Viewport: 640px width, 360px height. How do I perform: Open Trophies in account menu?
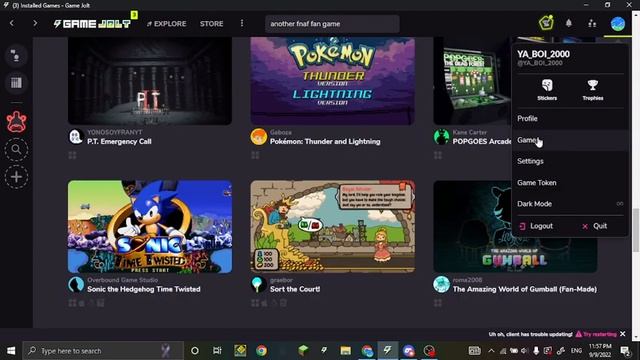click(593, 90)
